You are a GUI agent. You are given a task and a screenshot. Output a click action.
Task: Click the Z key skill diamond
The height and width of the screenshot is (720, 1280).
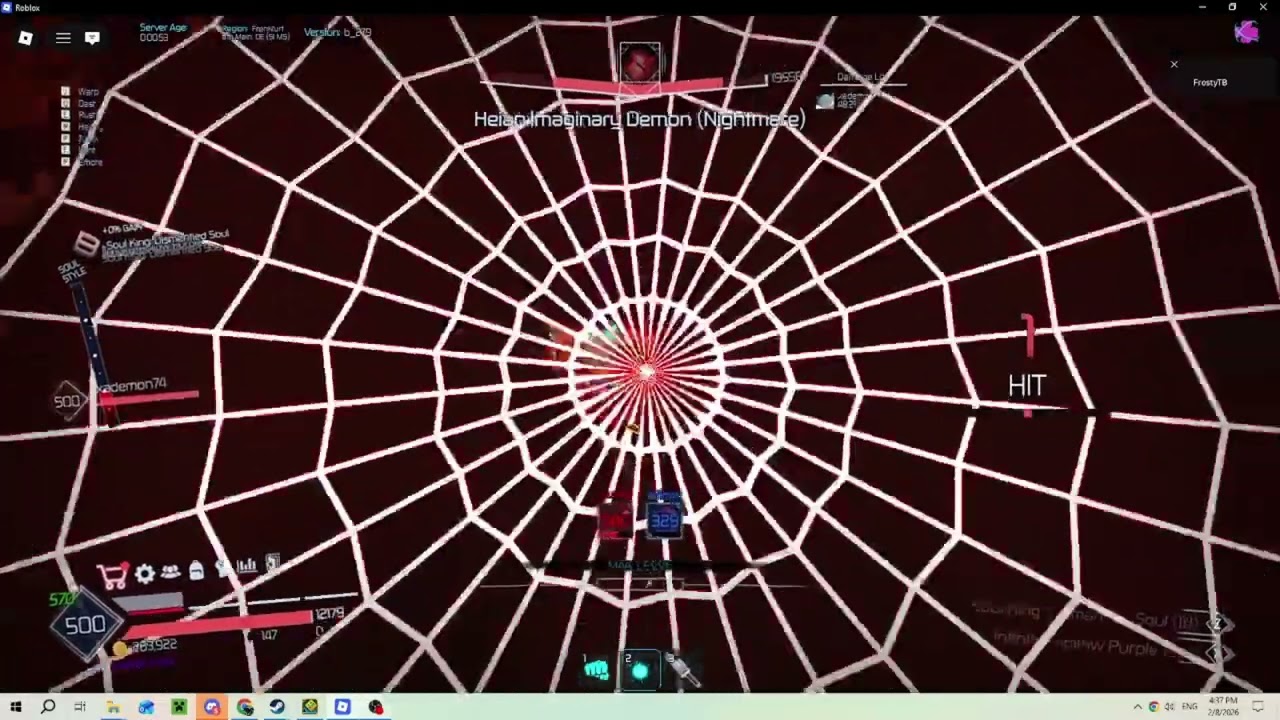point(1217,624)
